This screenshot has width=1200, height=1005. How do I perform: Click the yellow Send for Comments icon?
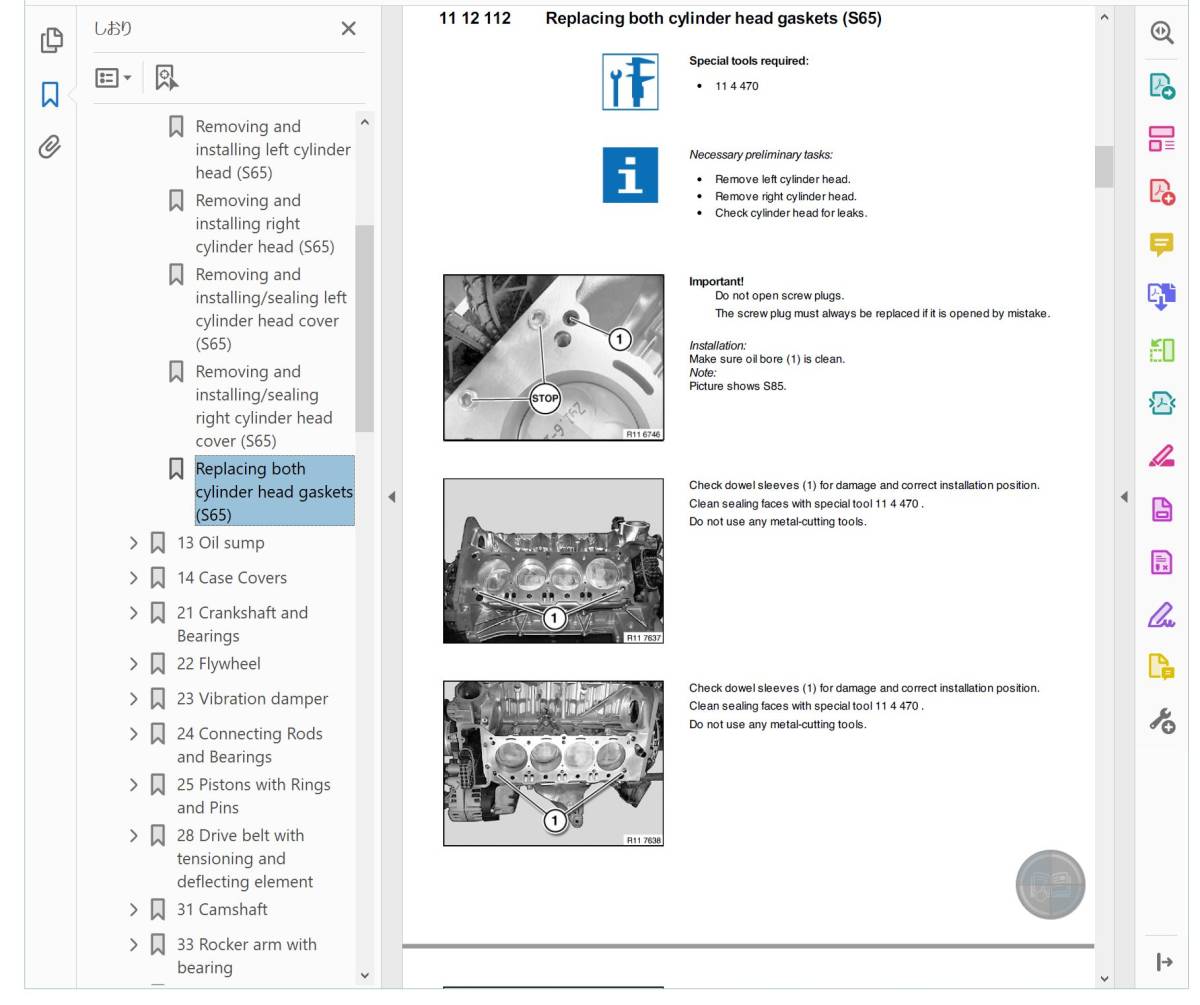point(1161,667)
